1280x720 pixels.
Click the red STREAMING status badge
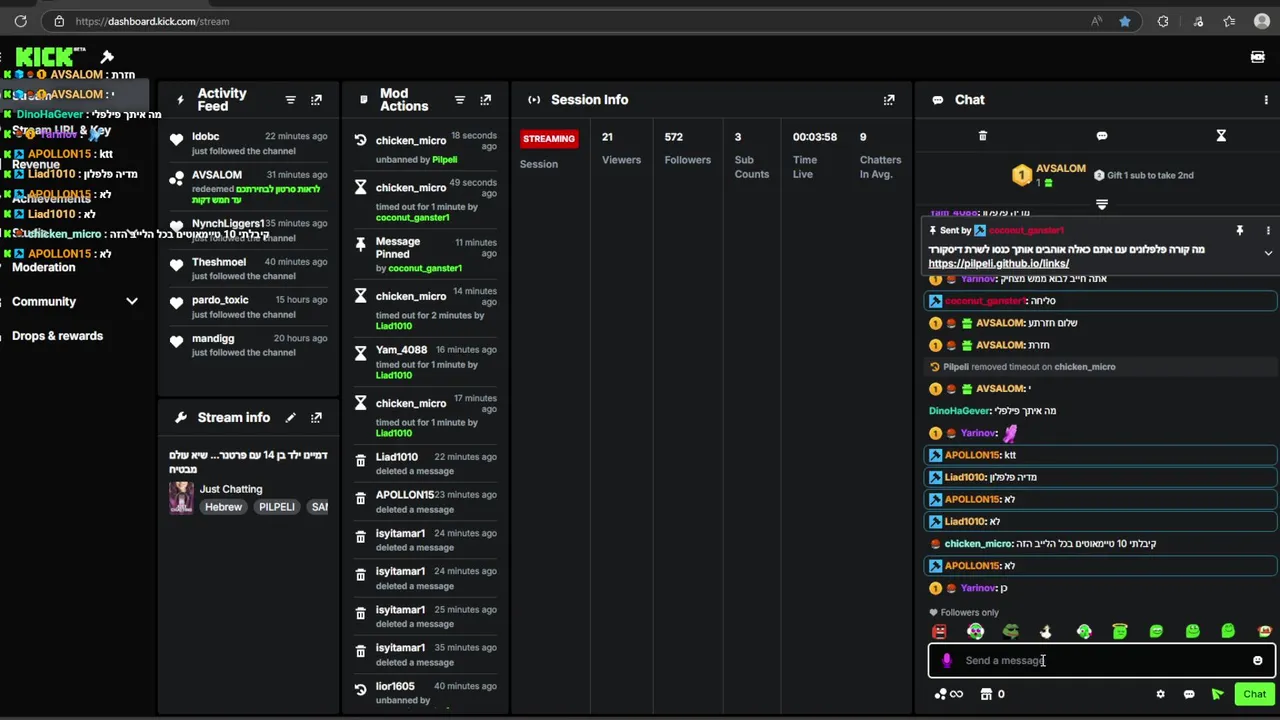point(548,139)
